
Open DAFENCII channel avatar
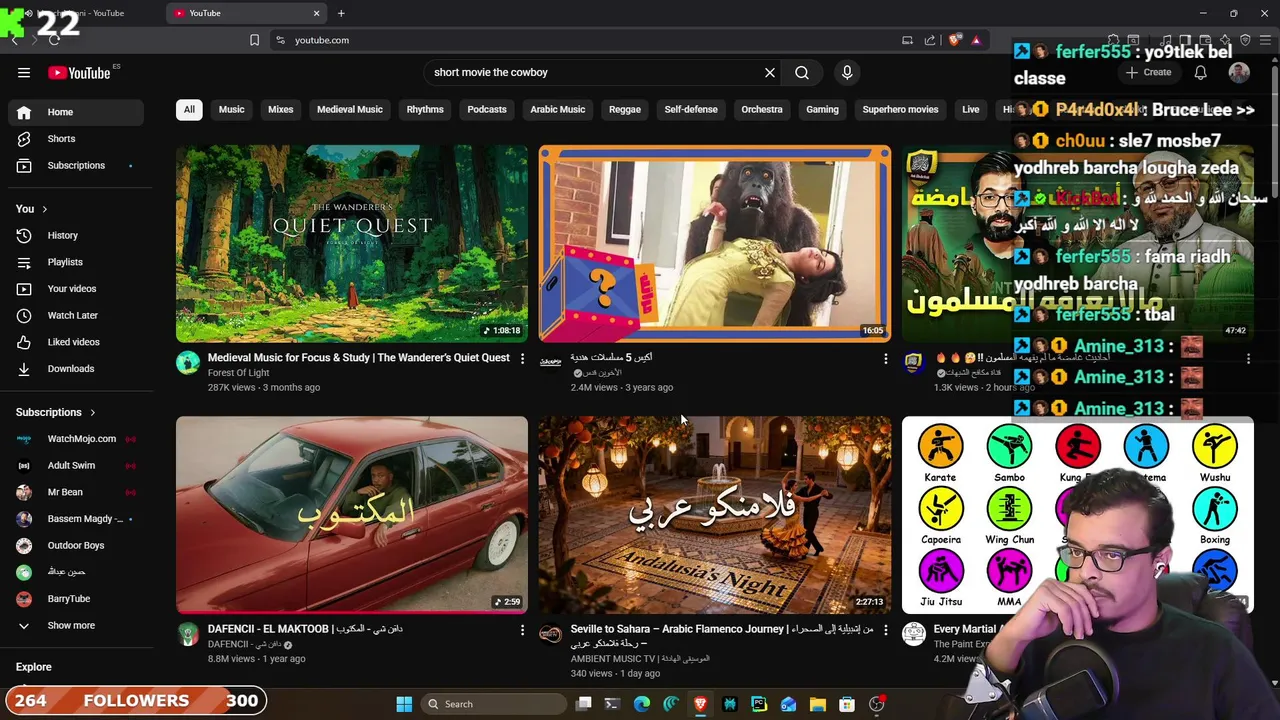pos(188,633)
